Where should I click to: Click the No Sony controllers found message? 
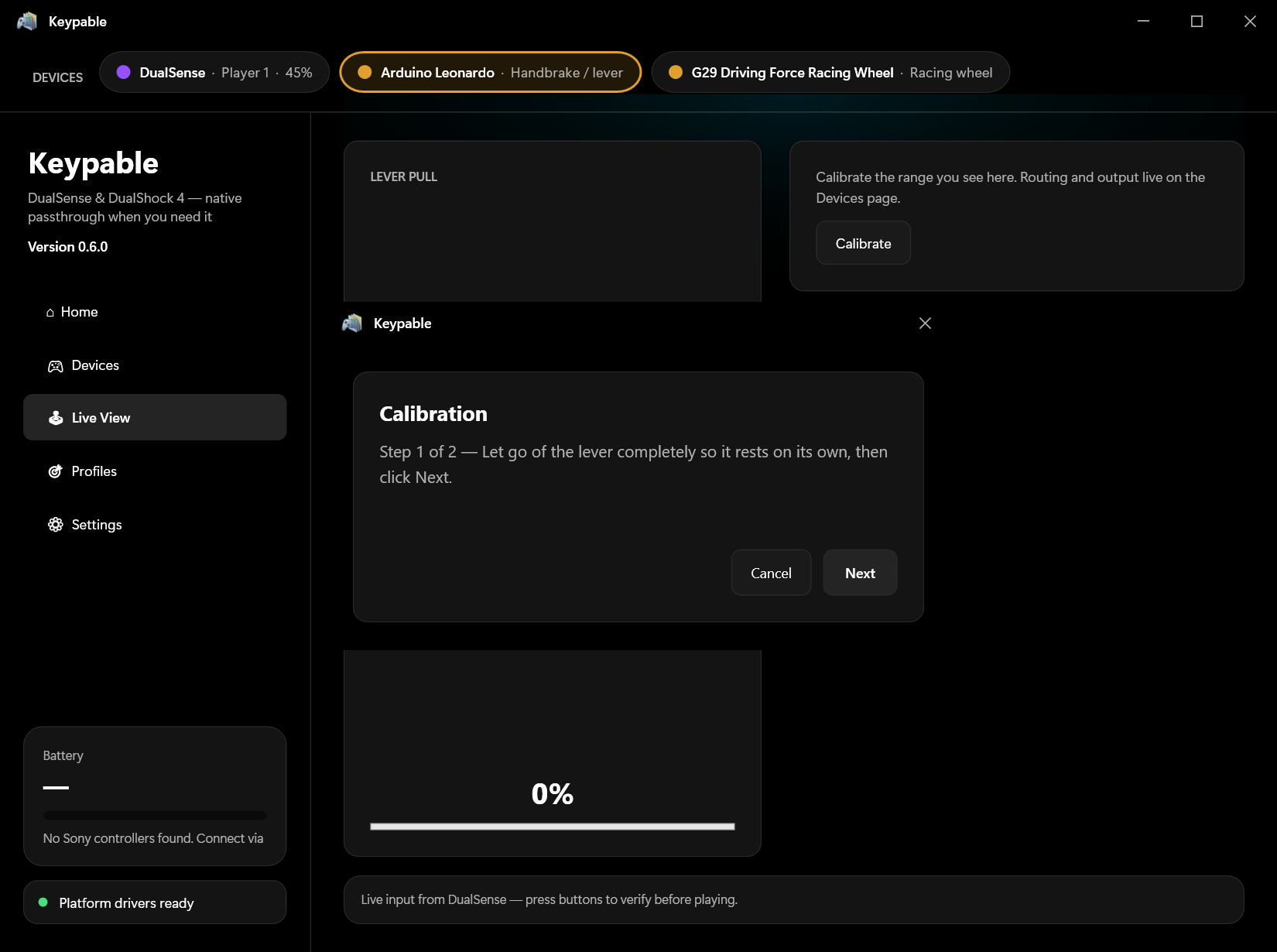[153, 838]
